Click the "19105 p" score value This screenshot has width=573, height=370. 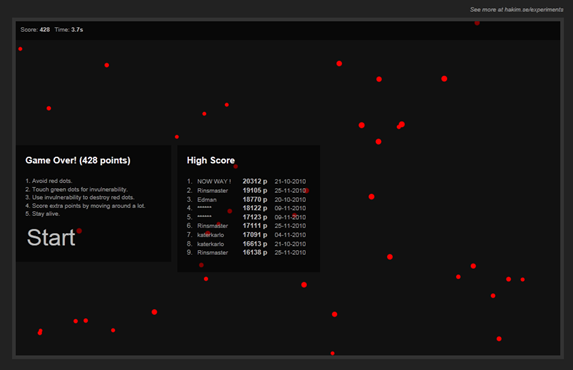255,190
